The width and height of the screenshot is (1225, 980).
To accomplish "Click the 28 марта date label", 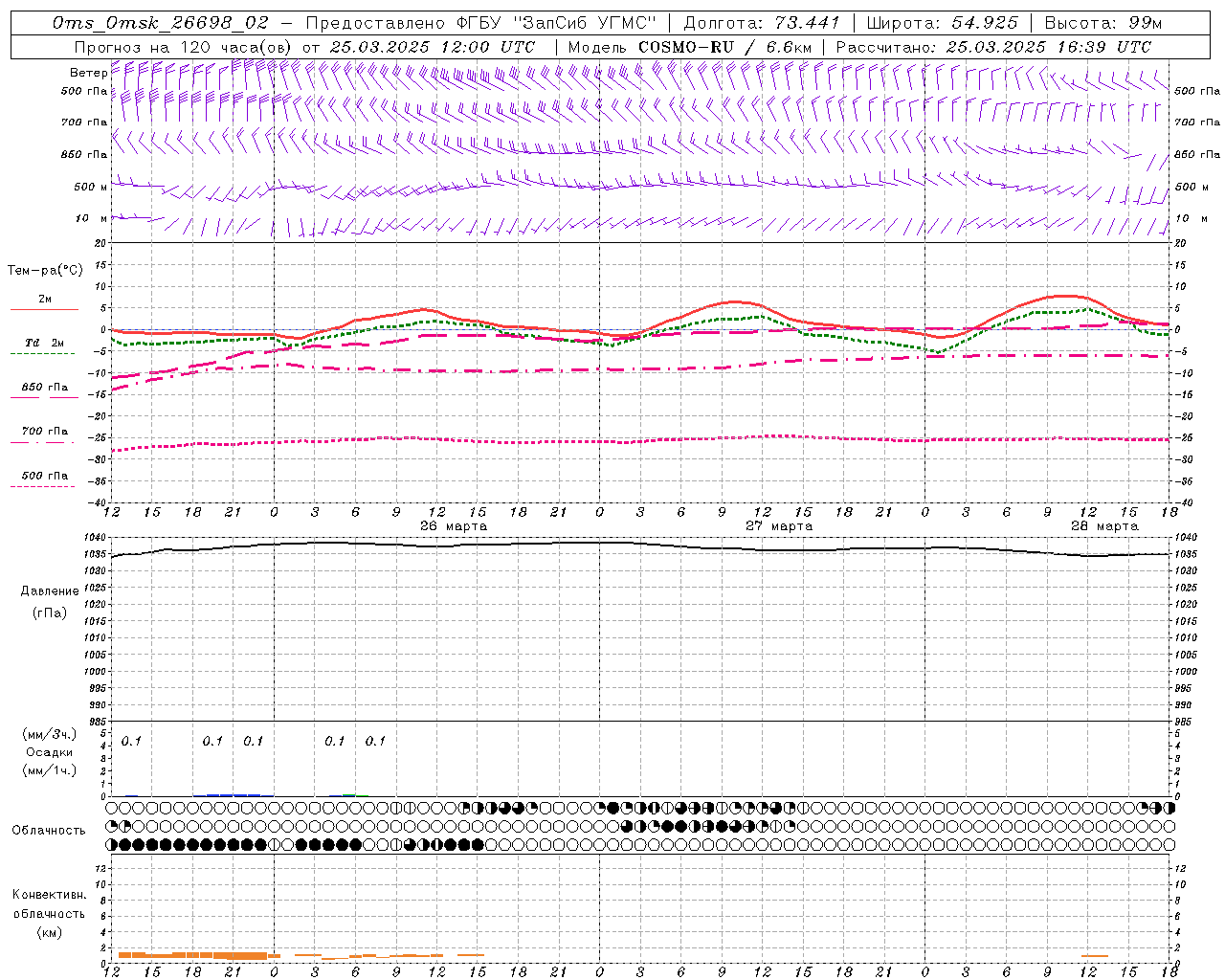I will tap(1104, 526).
